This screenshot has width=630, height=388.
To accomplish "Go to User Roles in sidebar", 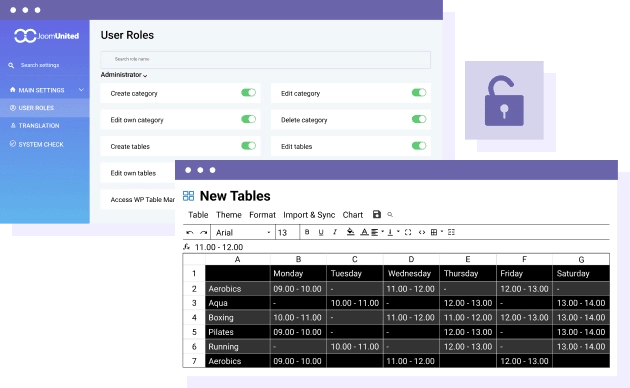I will (x=45, y=108).
